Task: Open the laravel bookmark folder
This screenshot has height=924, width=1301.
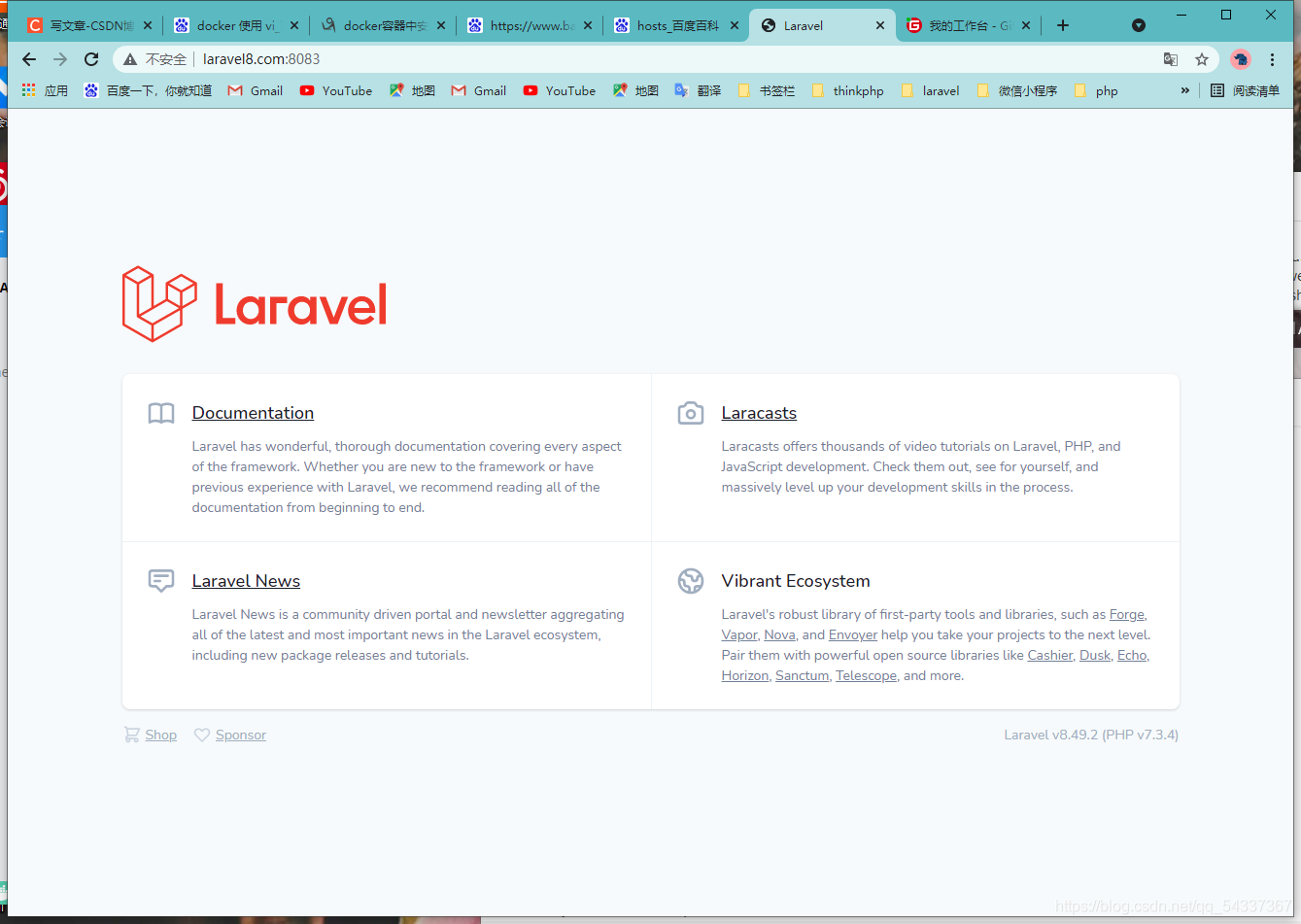Action: pyautogui.click(x=930, y=90)
